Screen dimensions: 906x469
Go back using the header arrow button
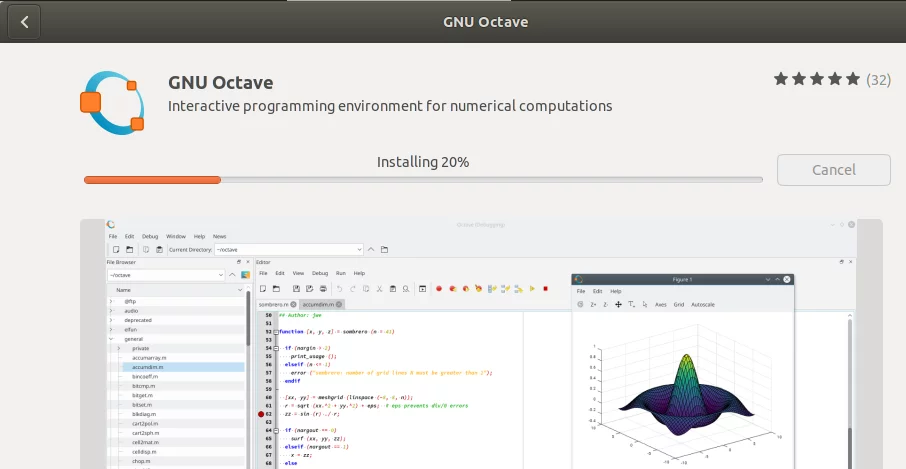coord(24,22)
